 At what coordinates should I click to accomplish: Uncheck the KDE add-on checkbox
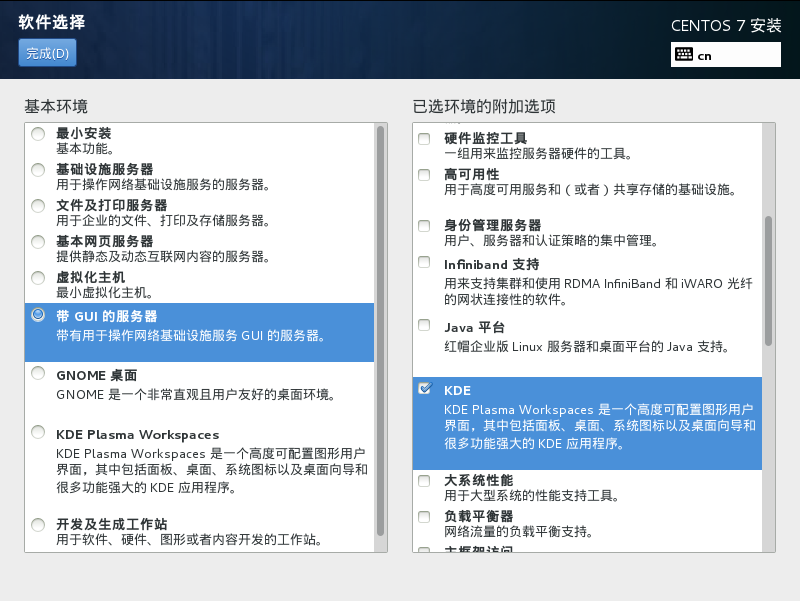coord(425,389)
